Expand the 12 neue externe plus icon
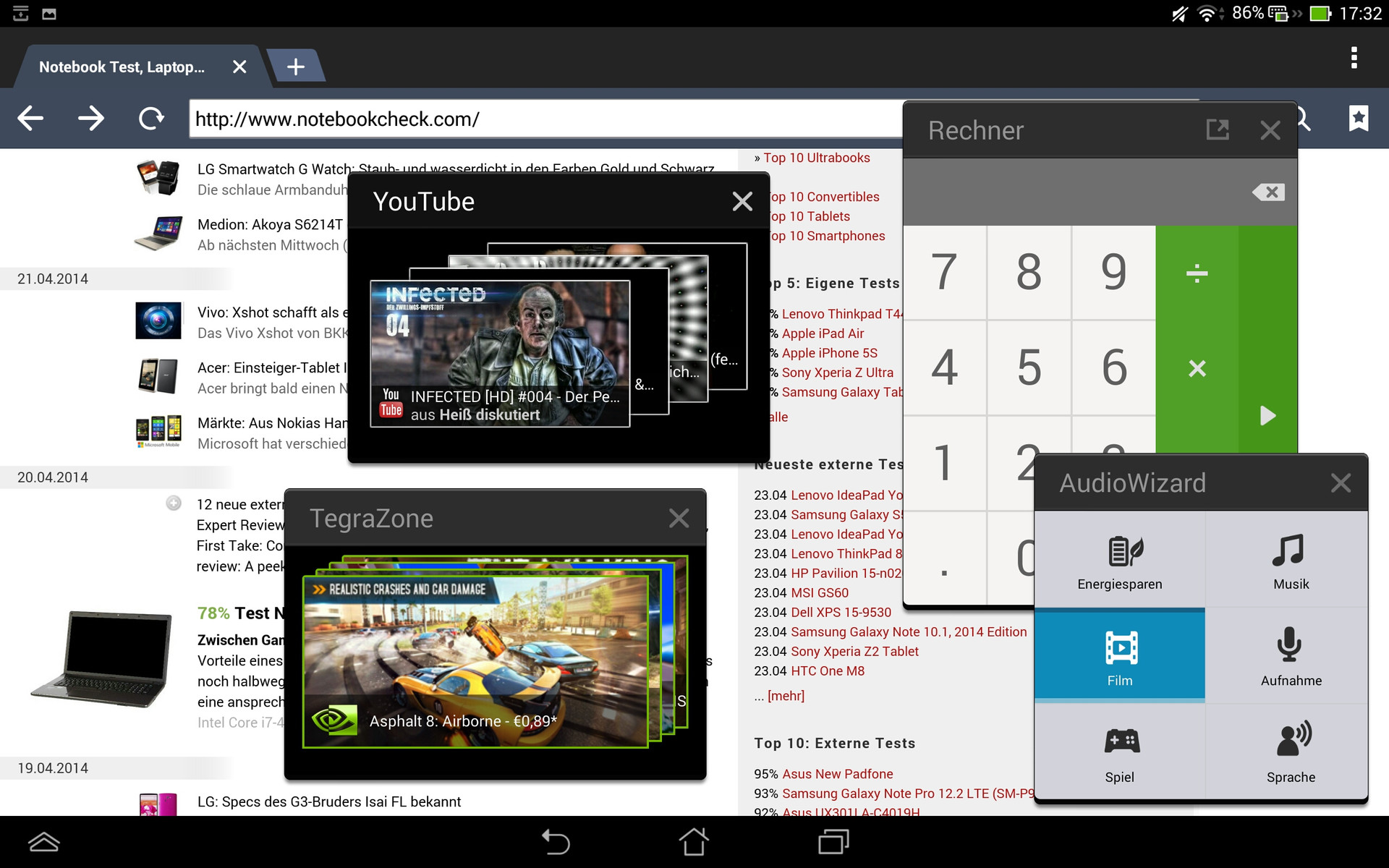Screen dimensions: 1389x868 [174, 503]
